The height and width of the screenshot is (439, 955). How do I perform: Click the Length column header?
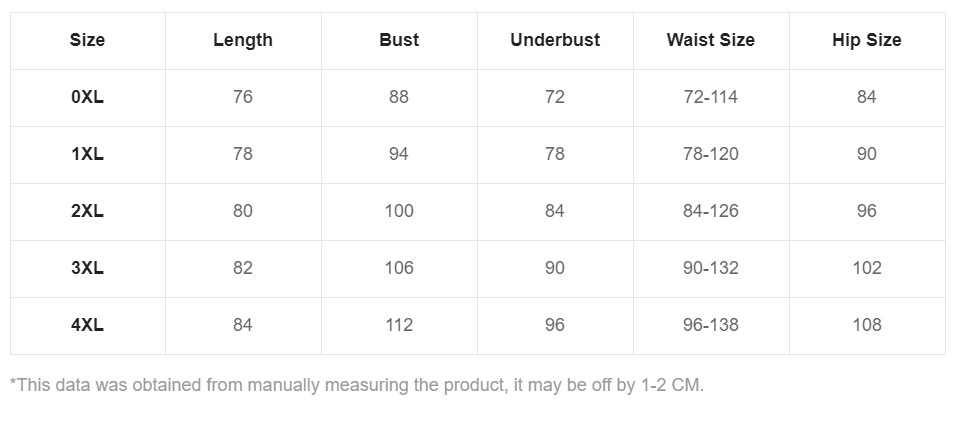pos(243,41)
